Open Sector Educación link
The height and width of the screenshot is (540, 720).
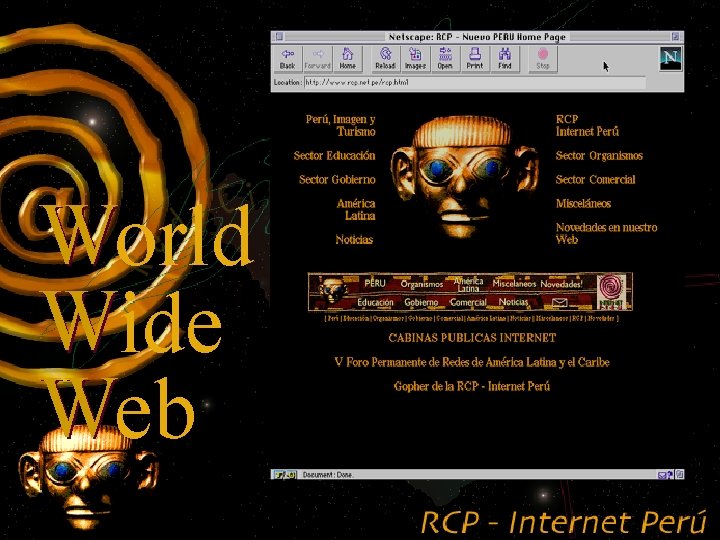334,156
